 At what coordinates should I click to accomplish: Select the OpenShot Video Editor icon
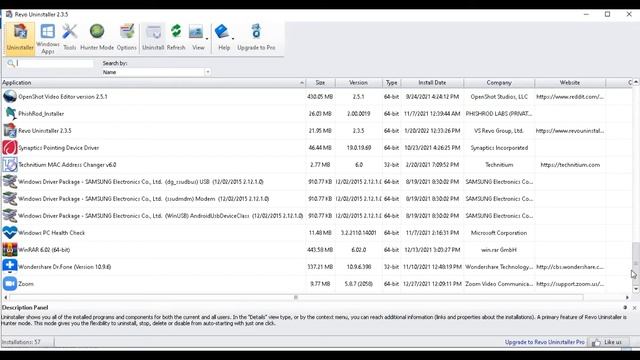(x=10, y=97)
